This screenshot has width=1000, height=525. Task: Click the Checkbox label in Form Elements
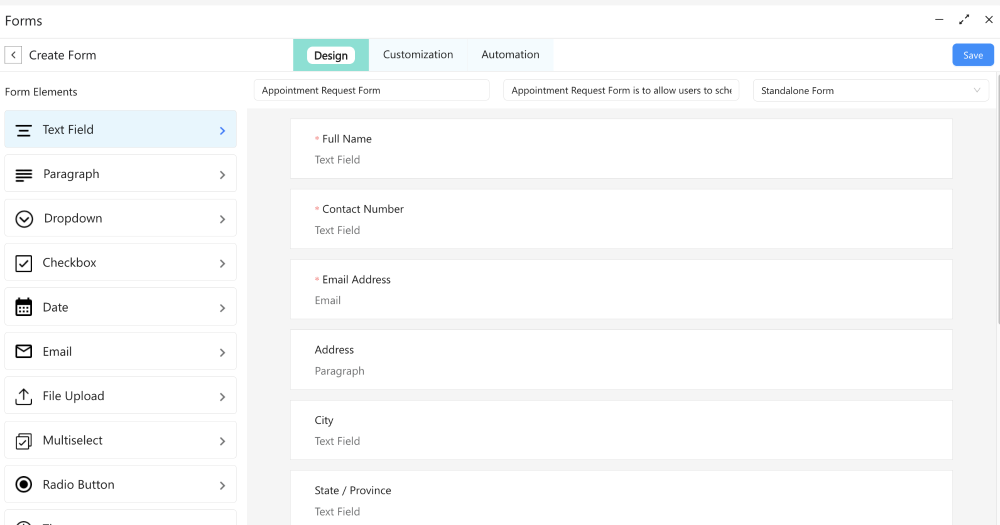coord(70,263)
